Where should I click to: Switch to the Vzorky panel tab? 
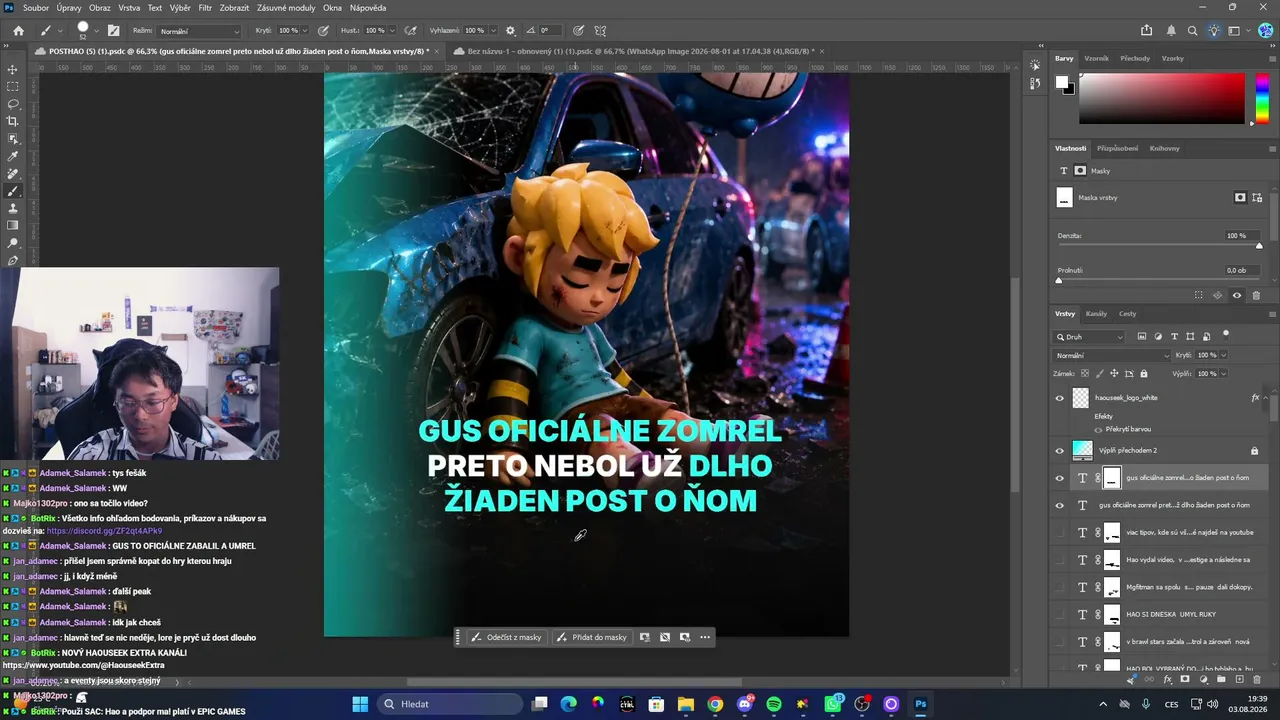point(1172,58)
